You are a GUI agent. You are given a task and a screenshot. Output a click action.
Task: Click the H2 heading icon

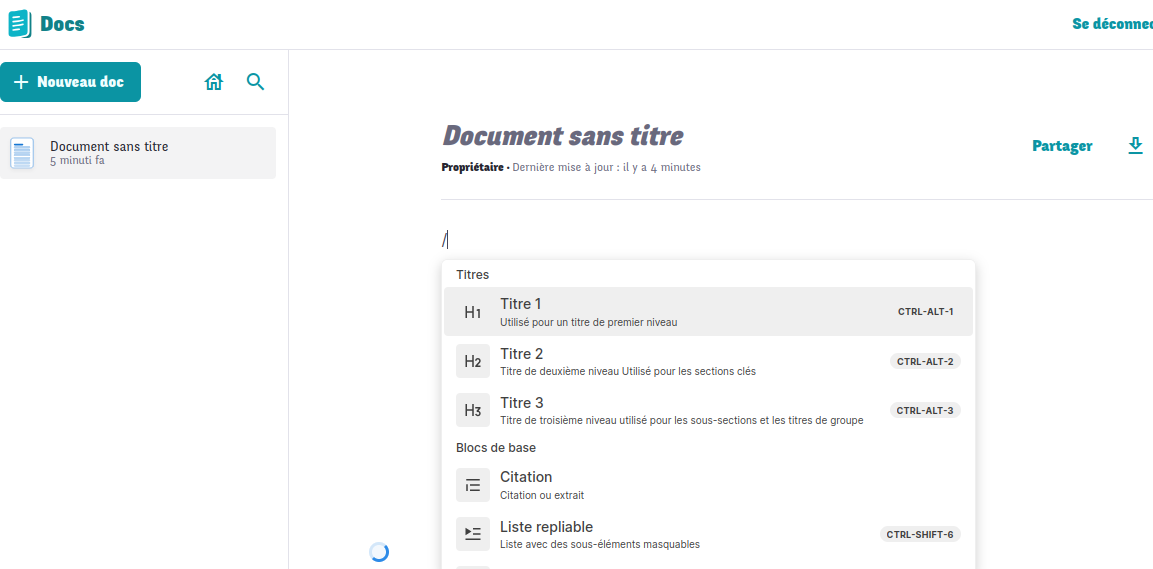pos(473,361)
